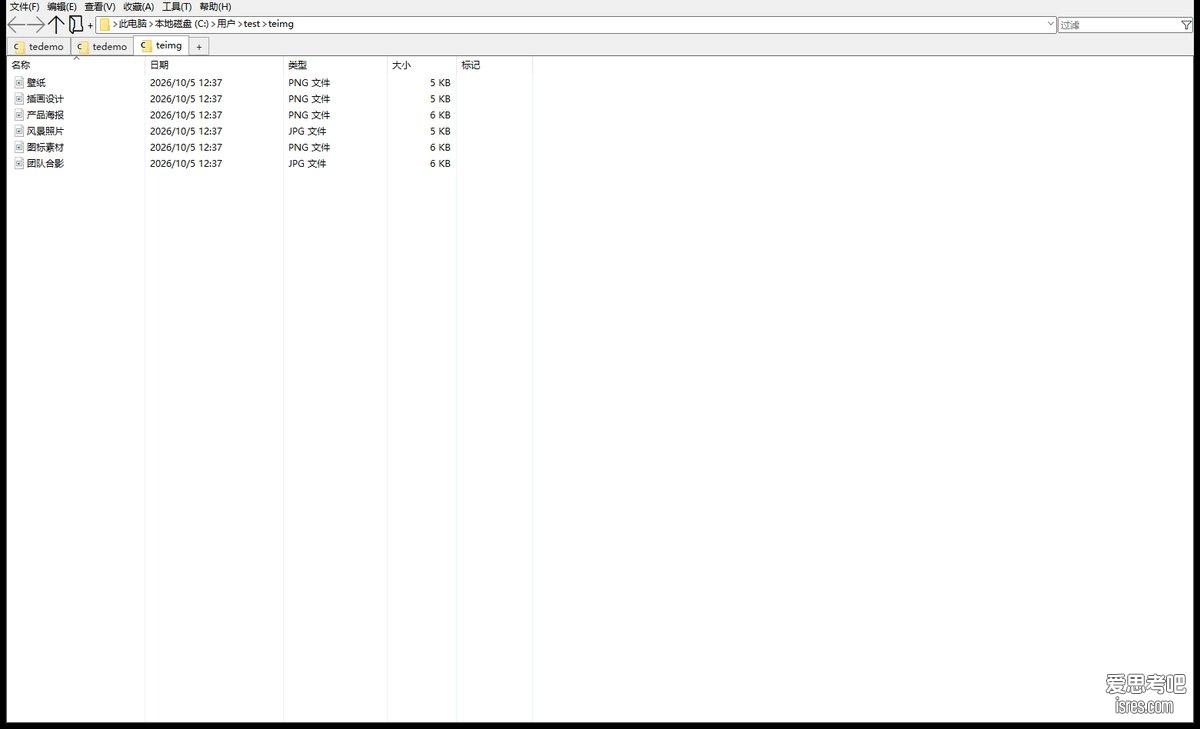This screenshot has width=1200, height=729.
Task: Select the file icon of 插画设计
Action: tap(19, 99)
